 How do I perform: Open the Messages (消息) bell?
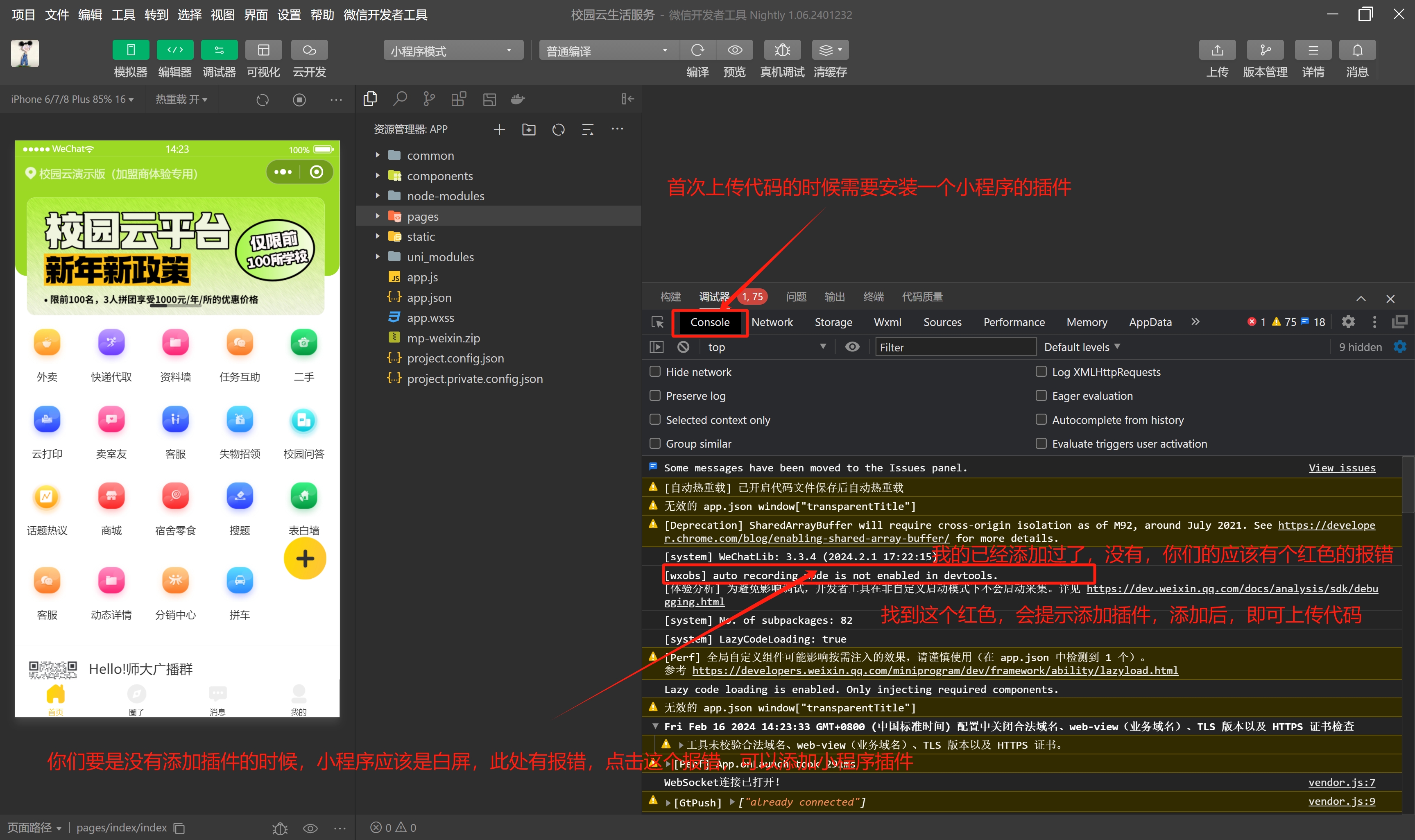click(x=1357, y=50)
